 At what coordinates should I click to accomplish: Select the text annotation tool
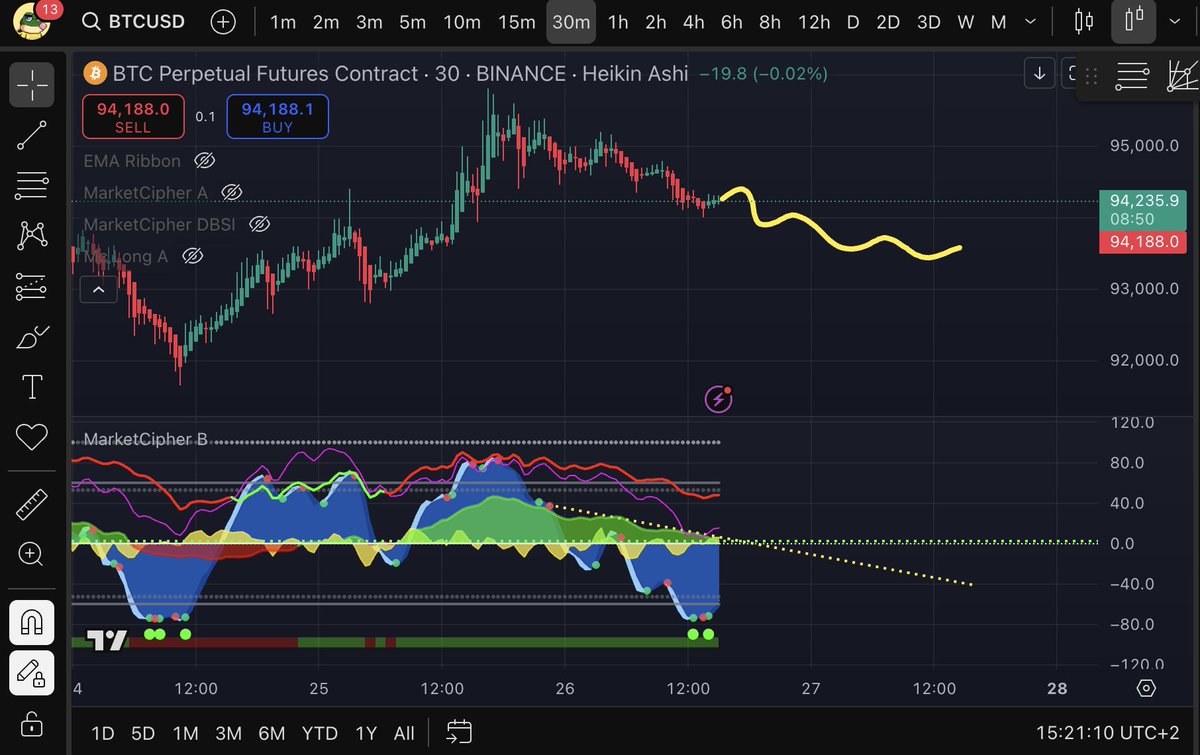[x=32, y=387]
